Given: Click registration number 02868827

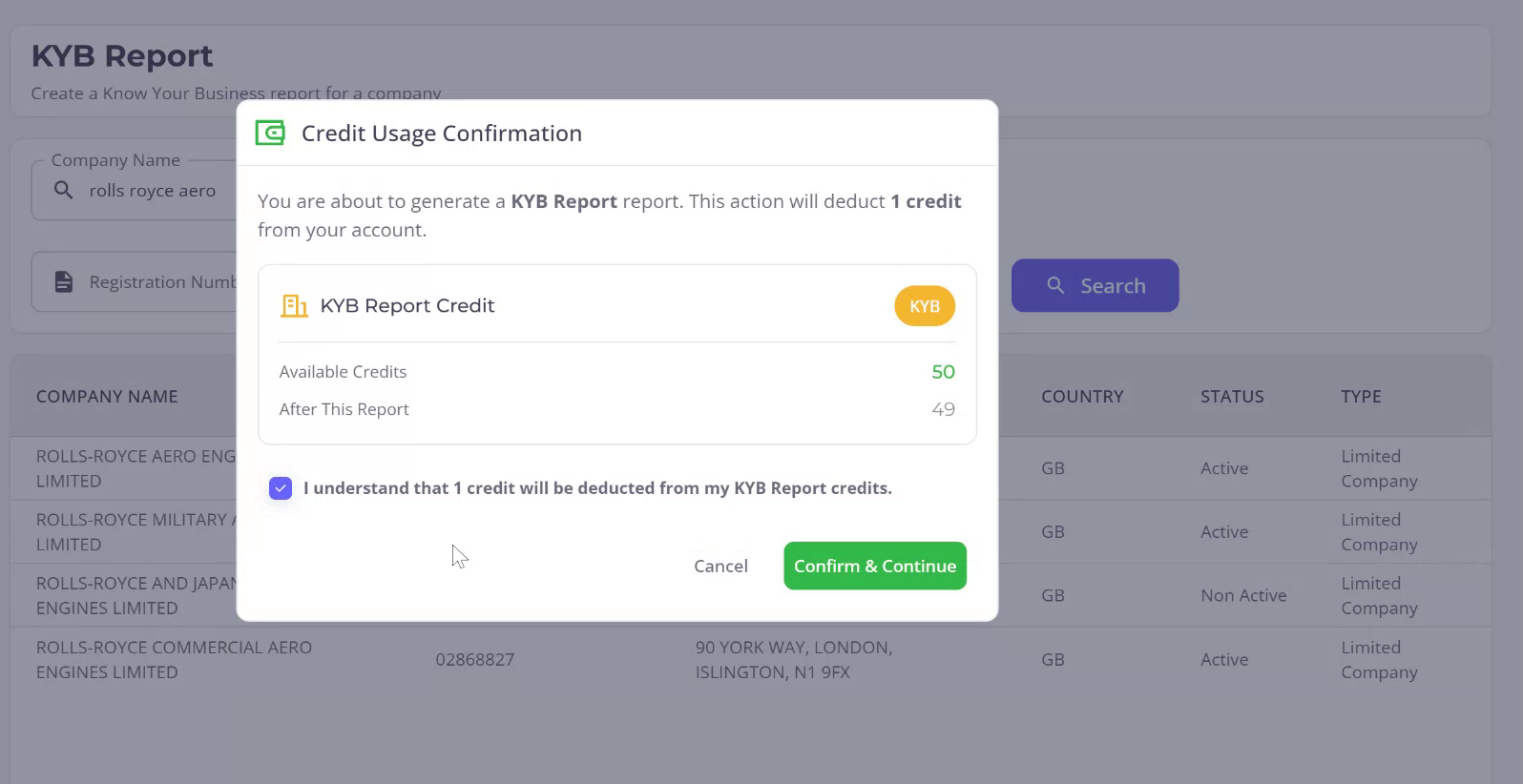Looking at the screenshot, I should pos(475,660).
